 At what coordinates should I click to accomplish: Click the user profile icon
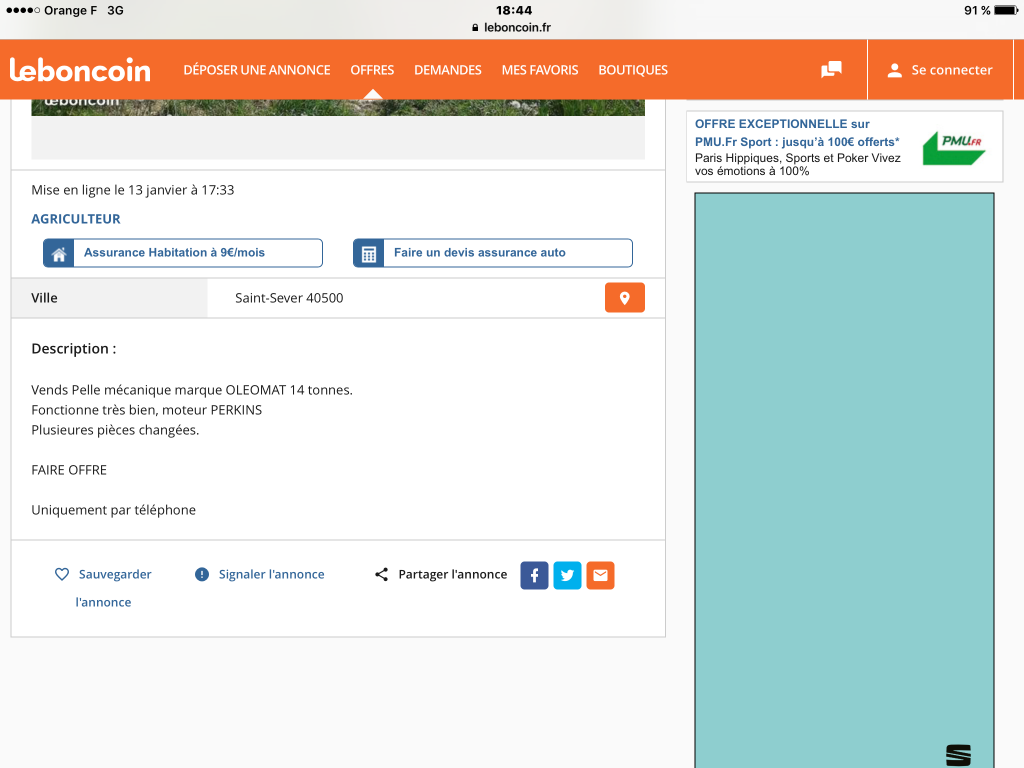coord(895,70)
